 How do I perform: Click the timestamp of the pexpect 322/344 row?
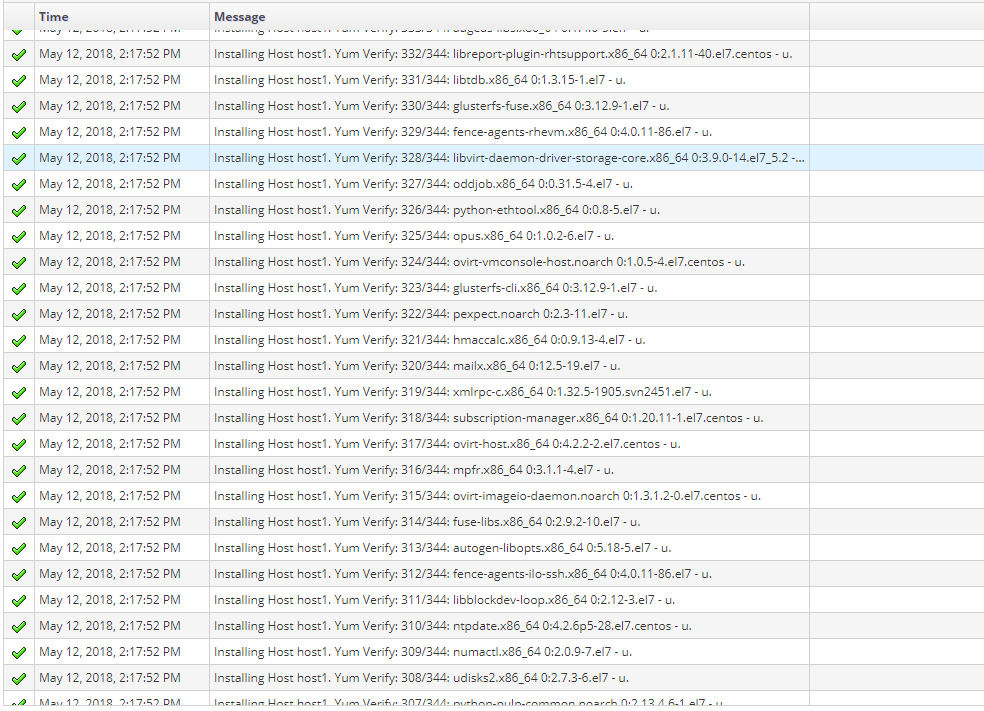click(109, 314)
